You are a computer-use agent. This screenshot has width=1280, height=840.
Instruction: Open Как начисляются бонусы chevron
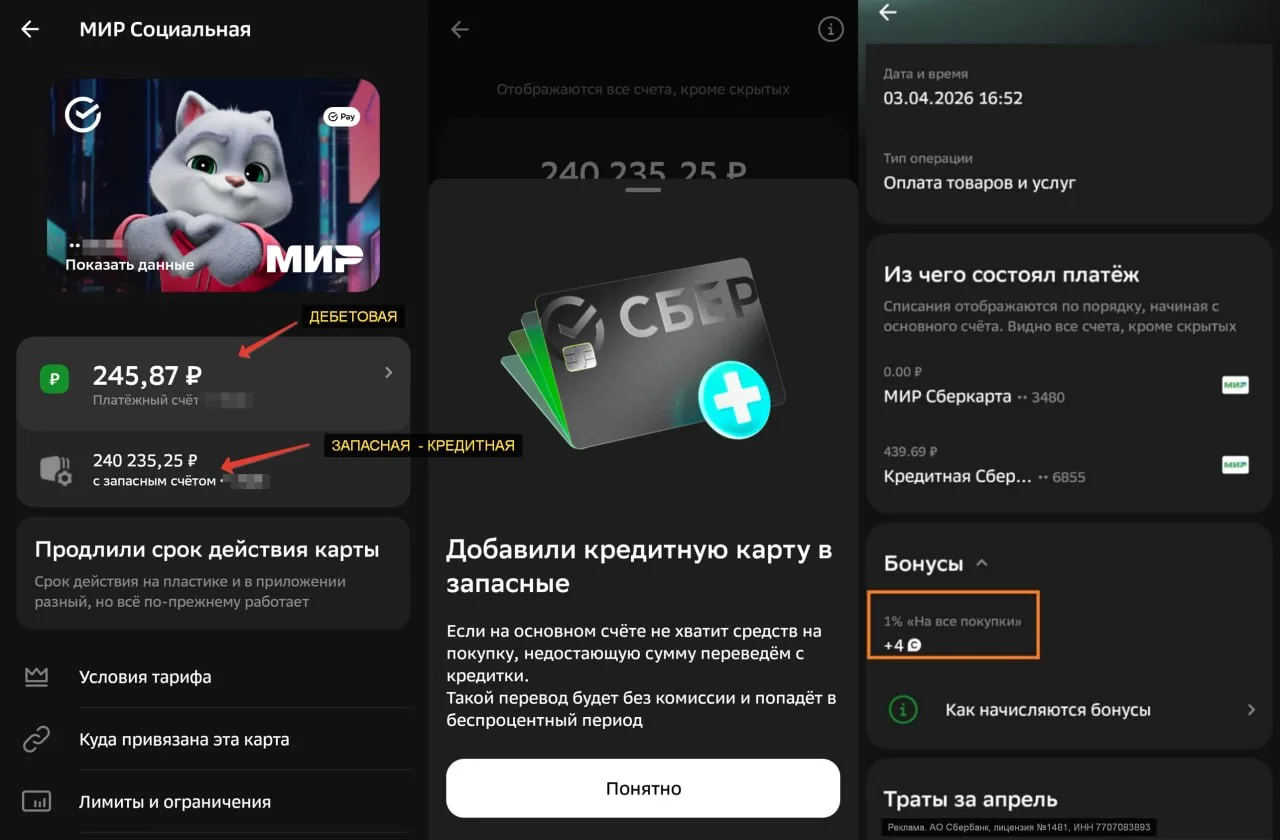click(x=1250, y=710)
